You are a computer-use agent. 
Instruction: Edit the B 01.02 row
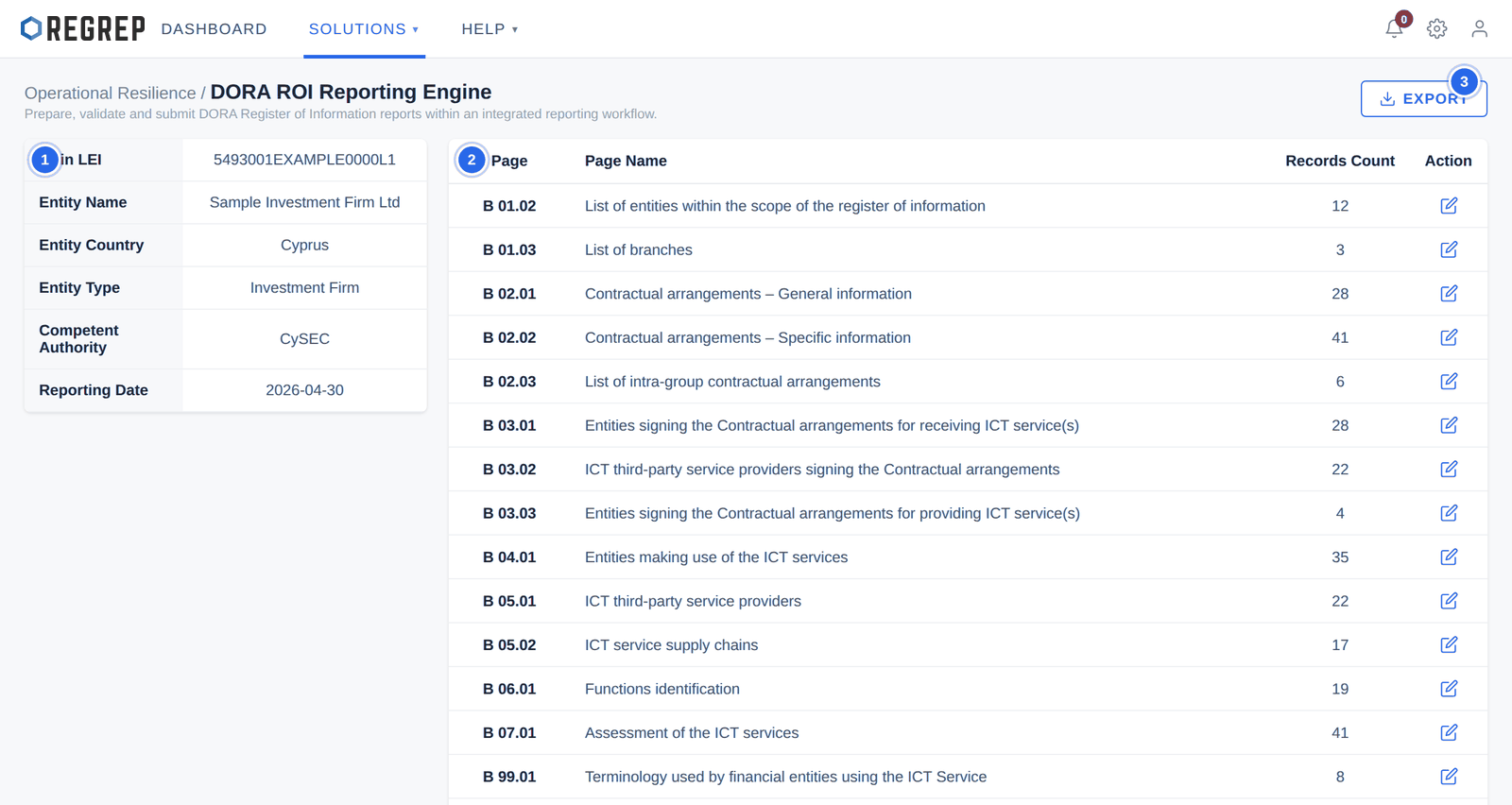(1449, 206)
